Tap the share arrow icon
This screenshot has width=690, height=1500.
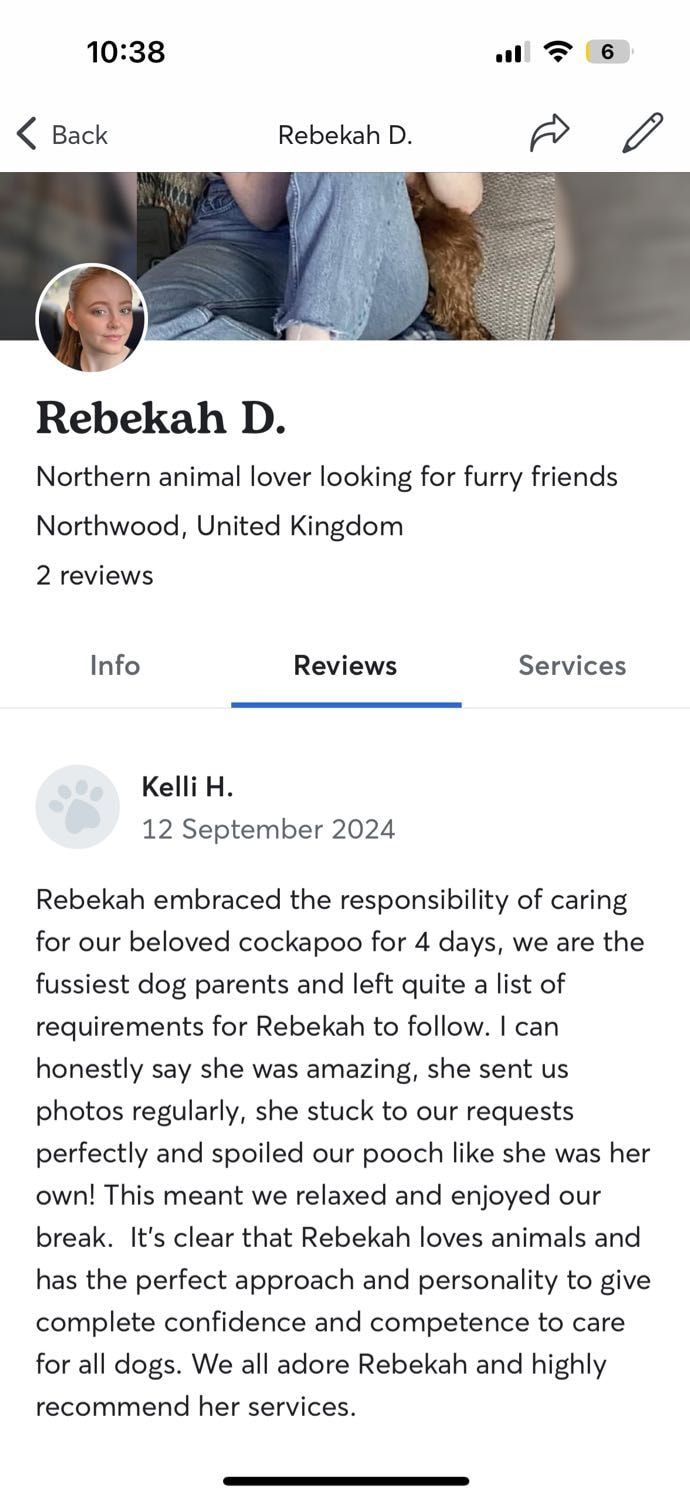click(549, 133)
